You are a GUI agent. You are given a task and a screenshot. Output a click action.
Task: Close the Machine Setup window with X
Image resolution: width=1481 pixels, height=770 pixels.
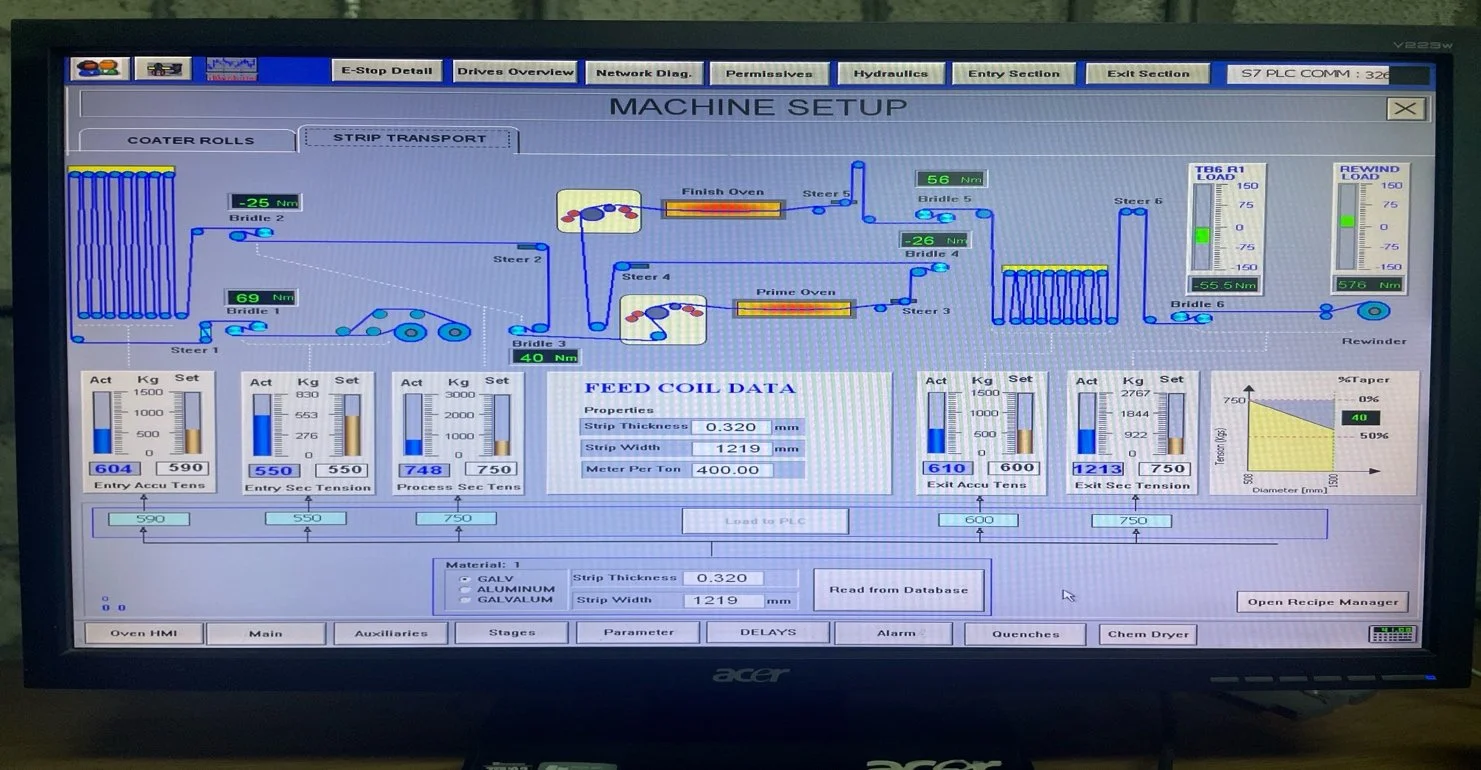pyautogui.click(x=1405, y=108)
